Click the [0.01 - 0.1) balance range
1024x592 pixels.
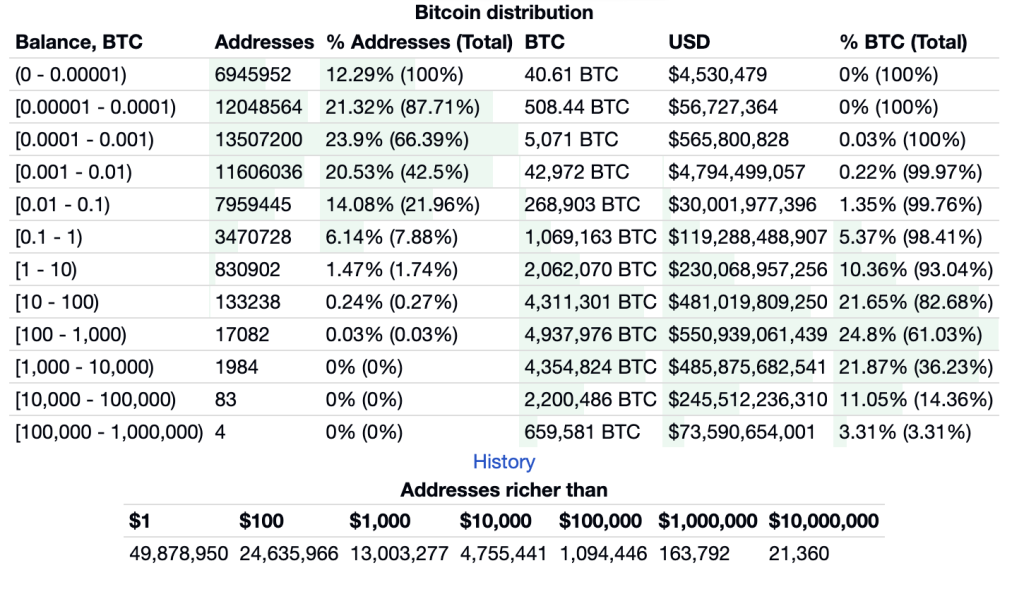click(62, 204)
